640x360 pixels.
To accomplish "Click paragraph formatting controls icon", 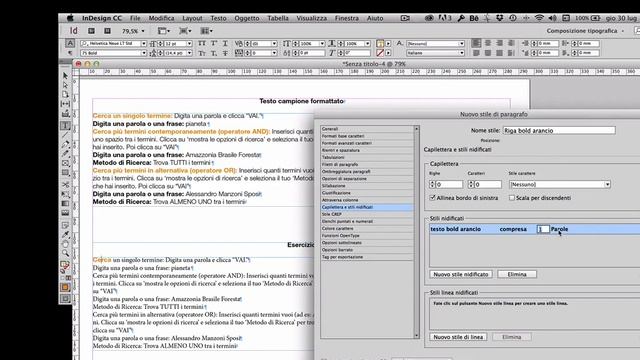I will click(x=70, y=53).
